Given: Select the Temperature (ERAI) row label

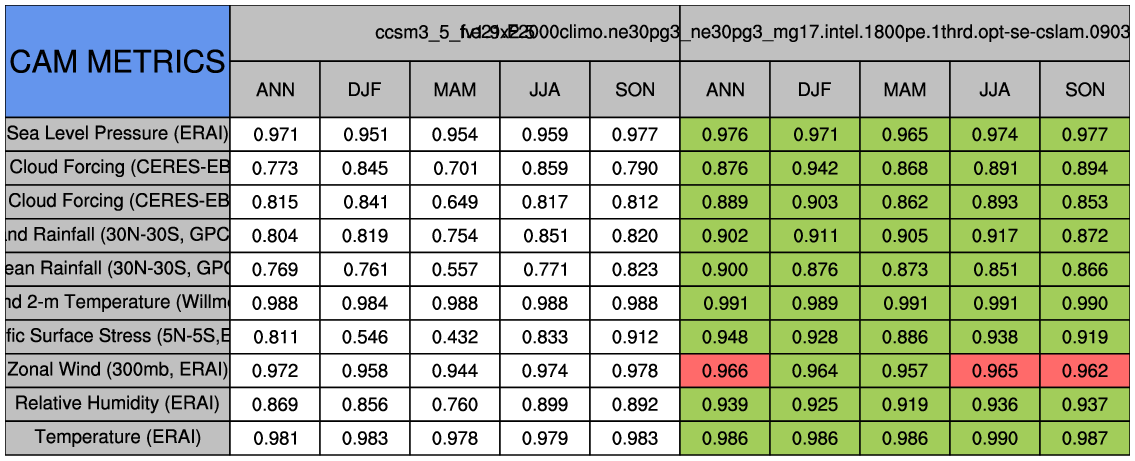Looking at the screenshot, I should 117,437.
